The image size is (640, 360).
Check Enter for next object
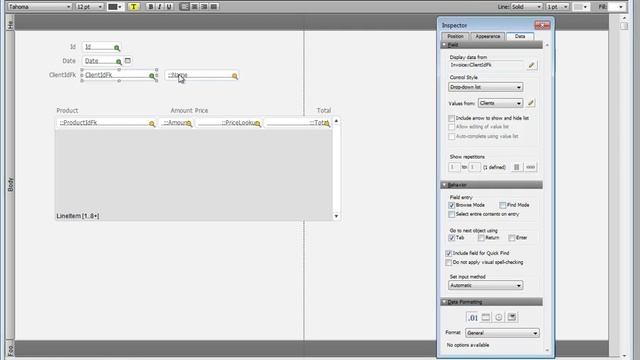(x=511, y=238)
